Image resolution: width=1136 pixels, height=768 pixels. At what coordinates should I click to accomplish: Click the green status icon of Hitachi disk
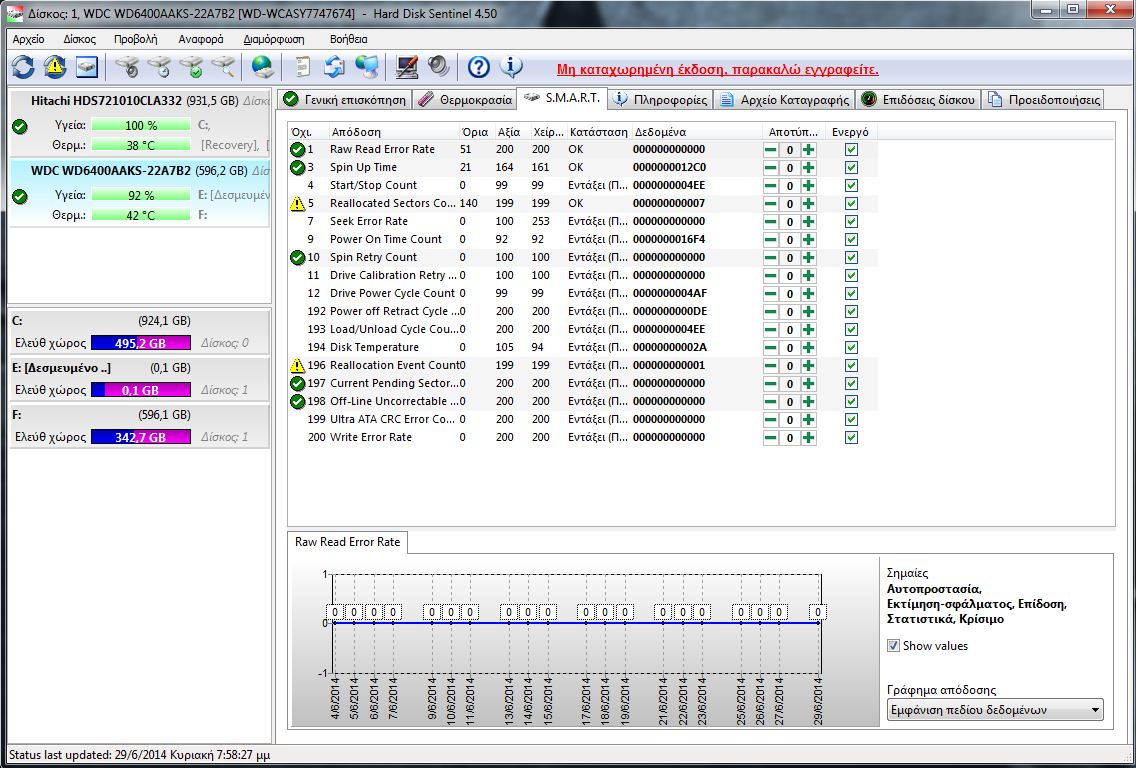pos(20,127)
